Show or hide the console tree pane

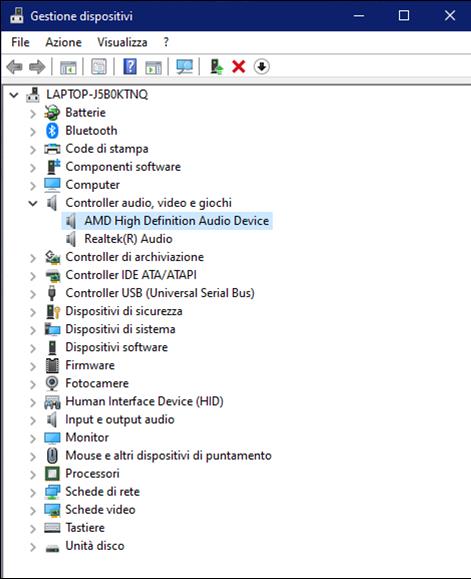[x=68, y=67]
